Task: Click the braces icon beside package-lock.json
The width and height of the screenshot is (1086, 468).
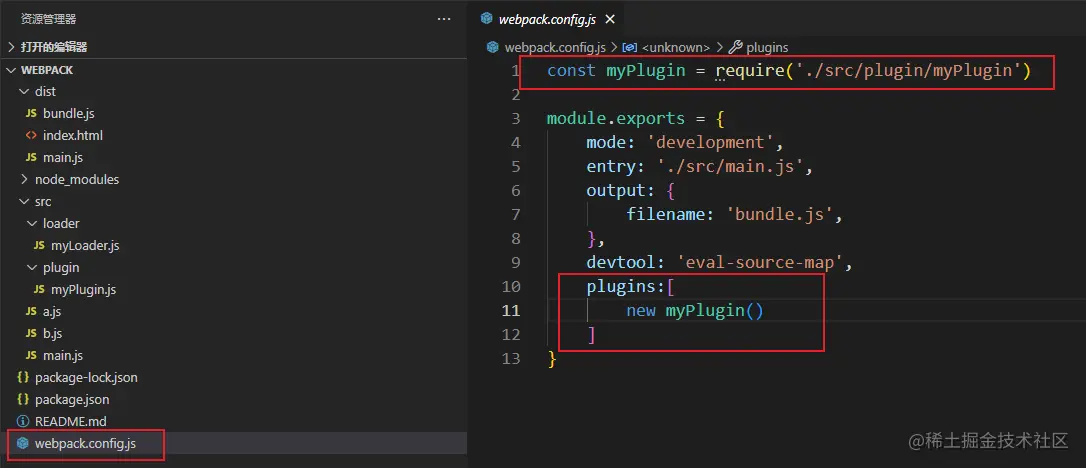Action: point(23,377)
